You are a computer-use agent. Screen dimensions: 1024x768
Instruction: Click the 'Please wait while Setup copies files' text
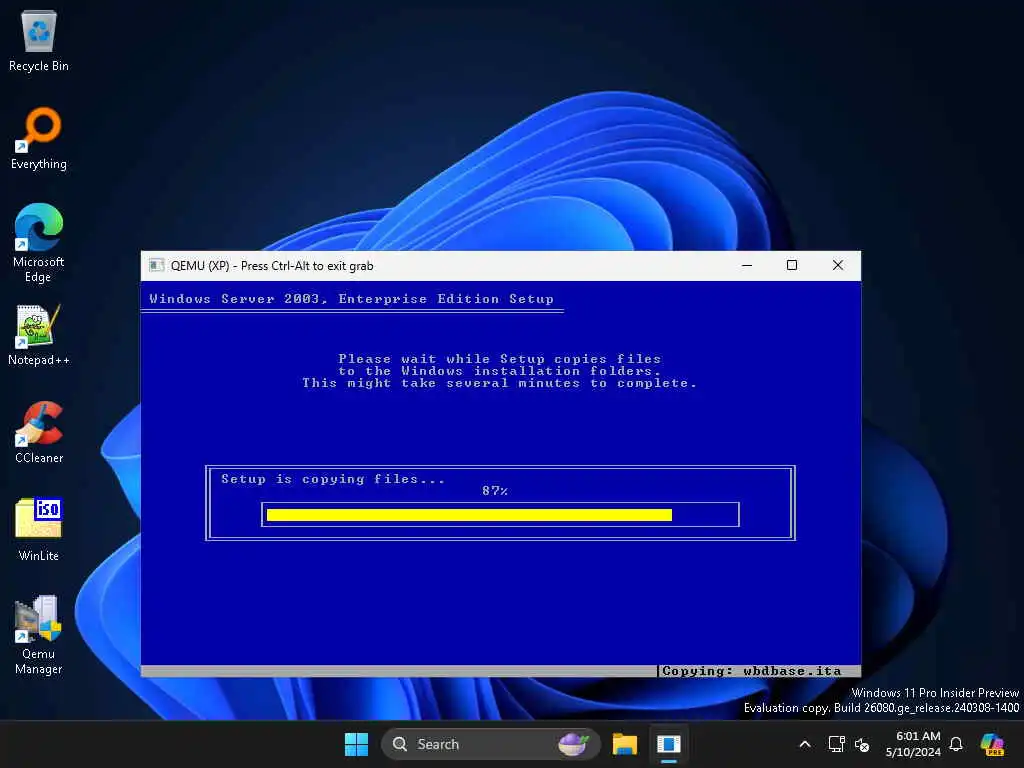500,359
